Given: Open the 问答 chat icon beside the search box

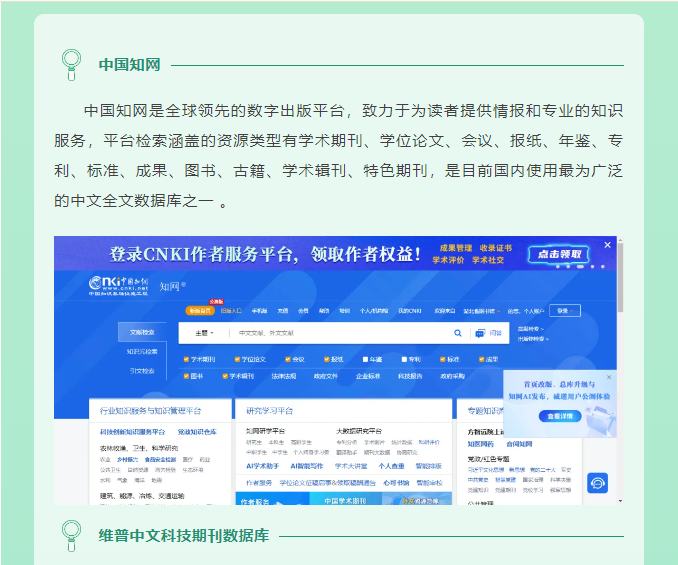Looking at the screenshot, I should [x=480, y=333].
